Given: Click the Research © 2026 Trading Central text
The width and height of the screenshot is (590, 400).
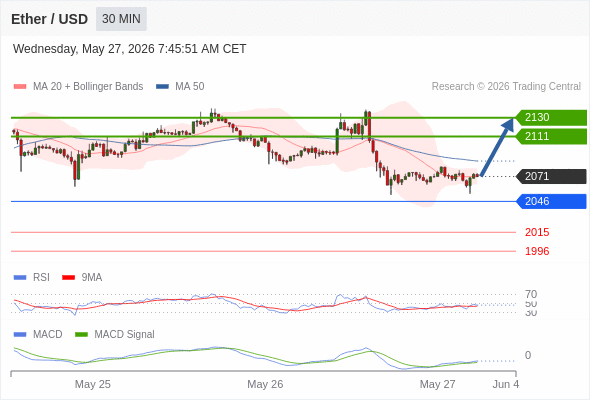Looking at the screenshot, I should click(x=506, y=87).
